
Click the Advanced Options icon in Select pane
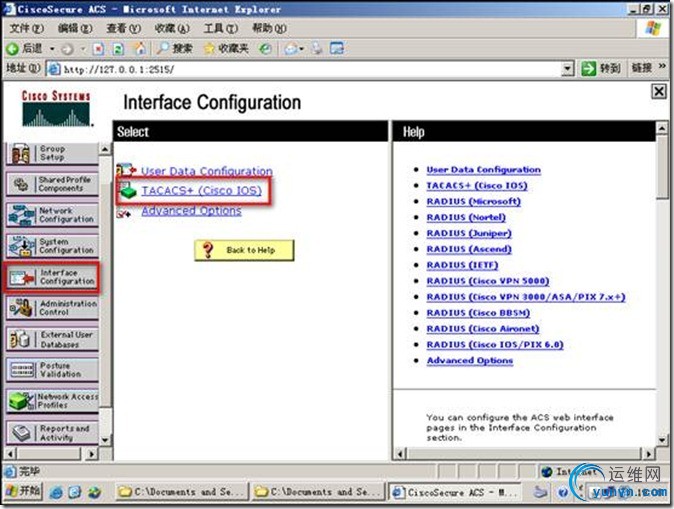coord(124,212)
